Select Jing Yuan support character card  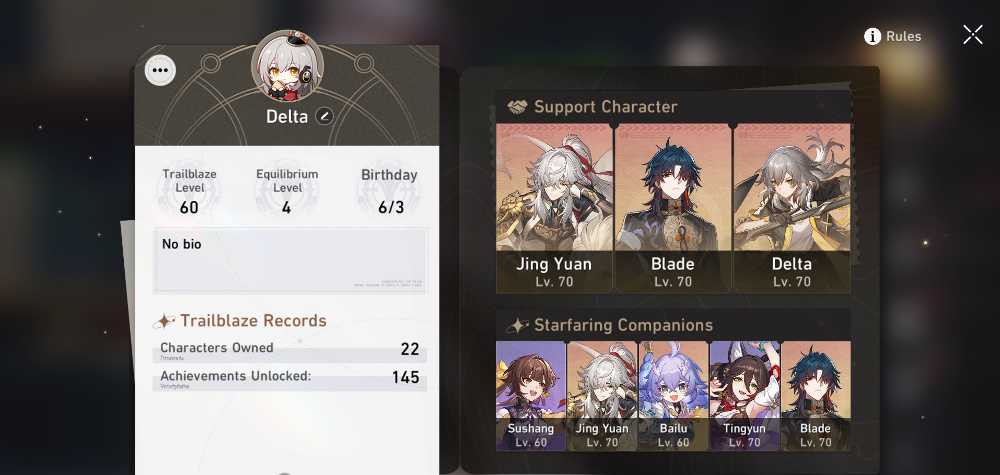(554, 208)
